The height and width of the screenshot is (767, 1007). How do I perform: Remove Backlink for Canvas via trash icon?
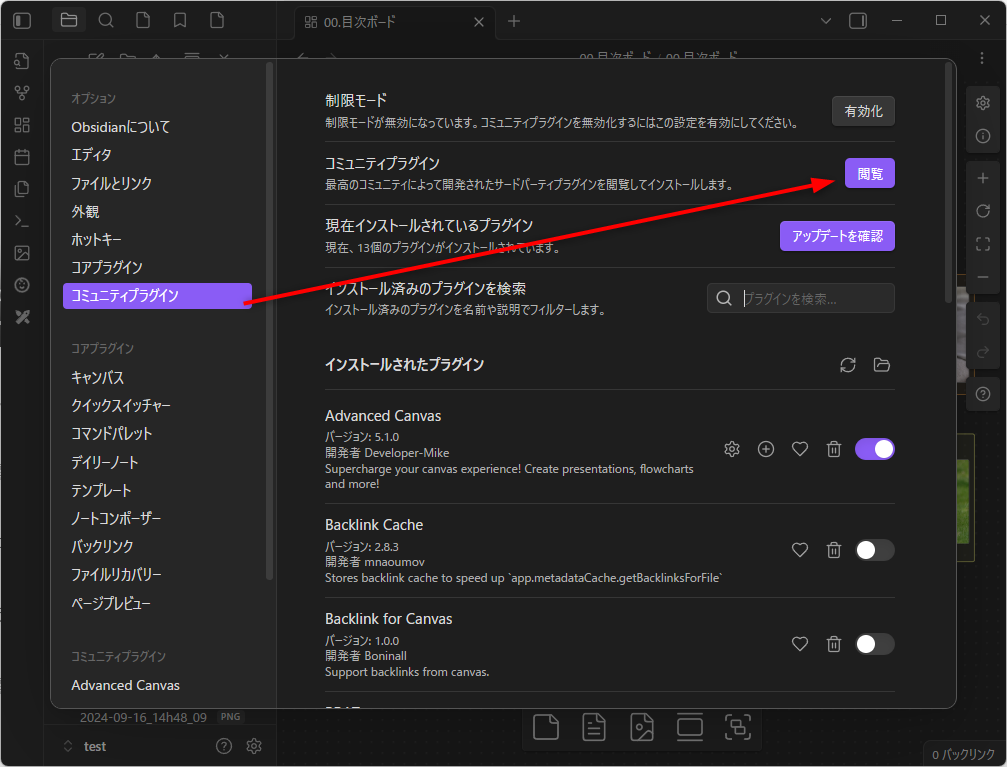pos(834,644)
